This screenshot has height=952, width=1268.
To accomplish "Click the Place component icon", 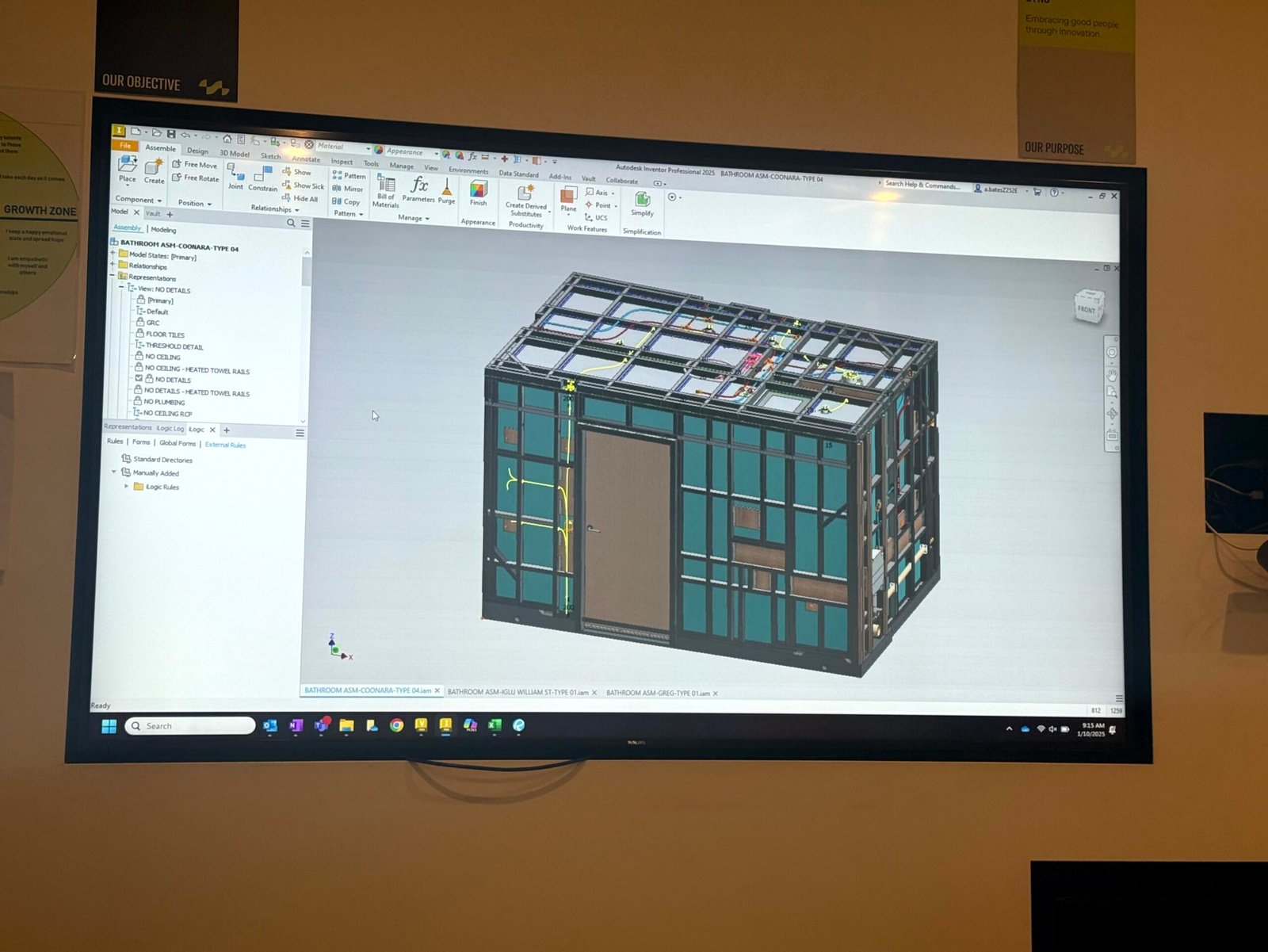I will point(127,165).
